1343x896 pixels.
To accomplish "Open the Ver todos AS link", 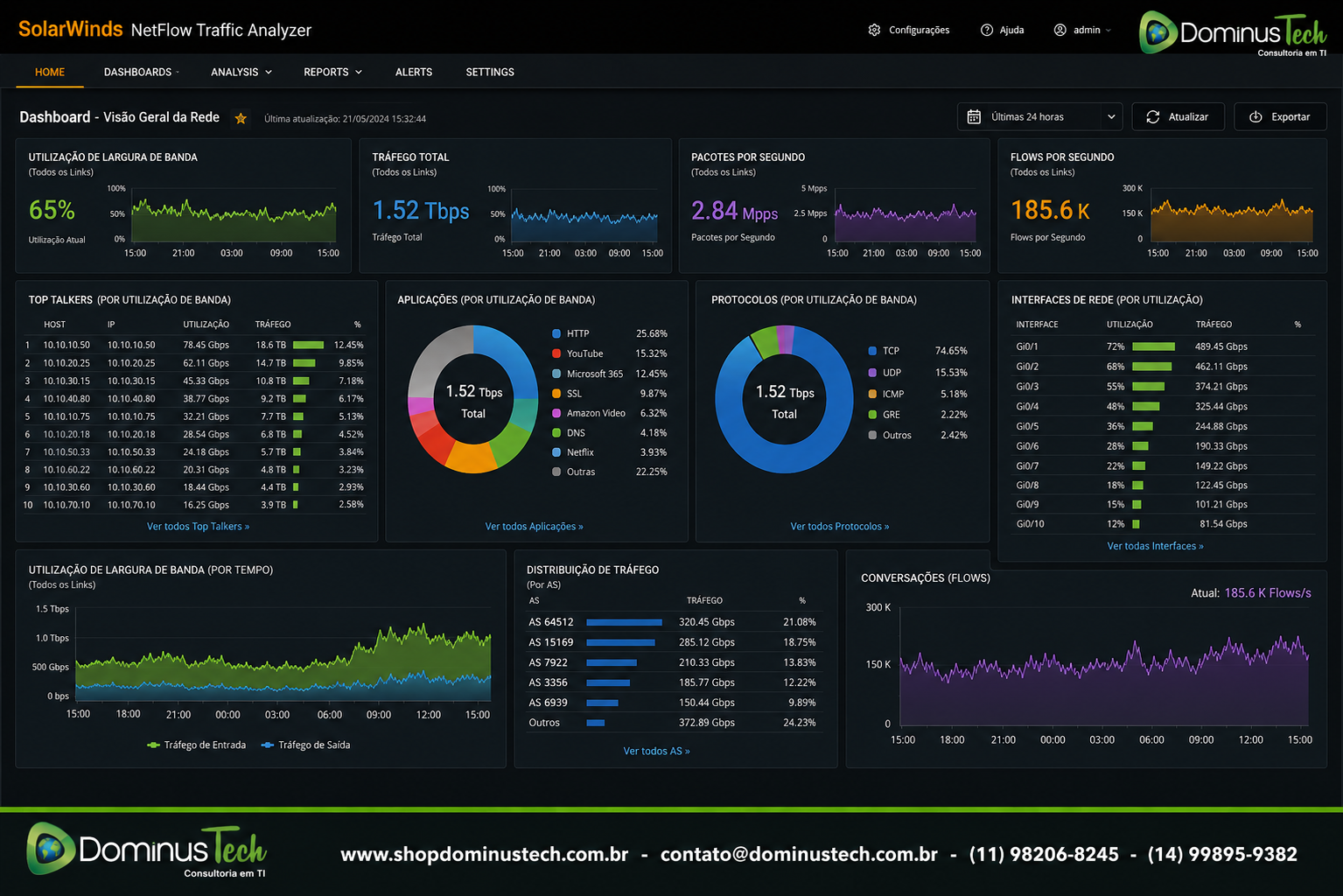I will point(656,751).
